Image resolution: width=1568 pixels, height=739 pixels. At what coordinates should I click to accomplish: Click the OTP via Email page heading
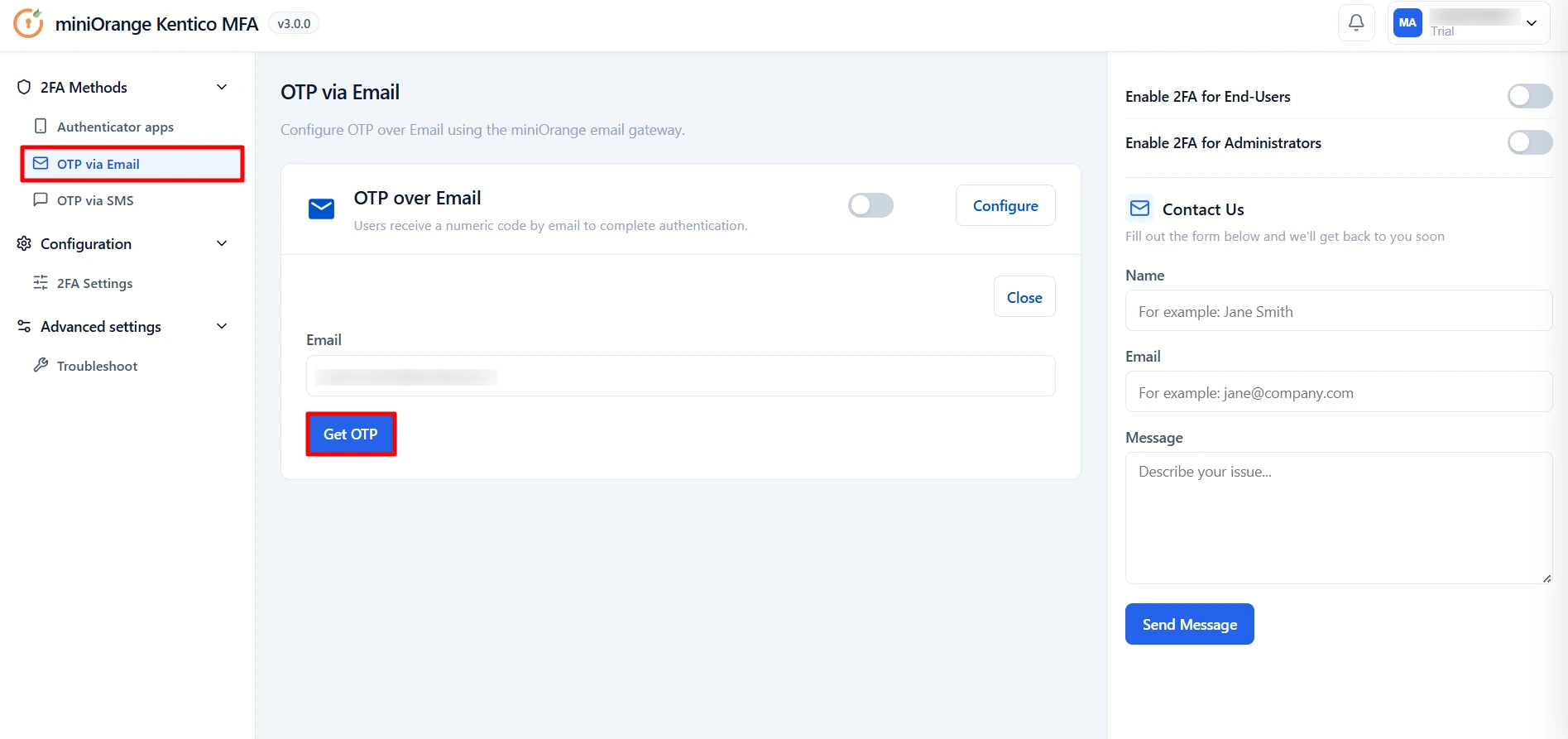pyautogui.click(x=340, y=92)
